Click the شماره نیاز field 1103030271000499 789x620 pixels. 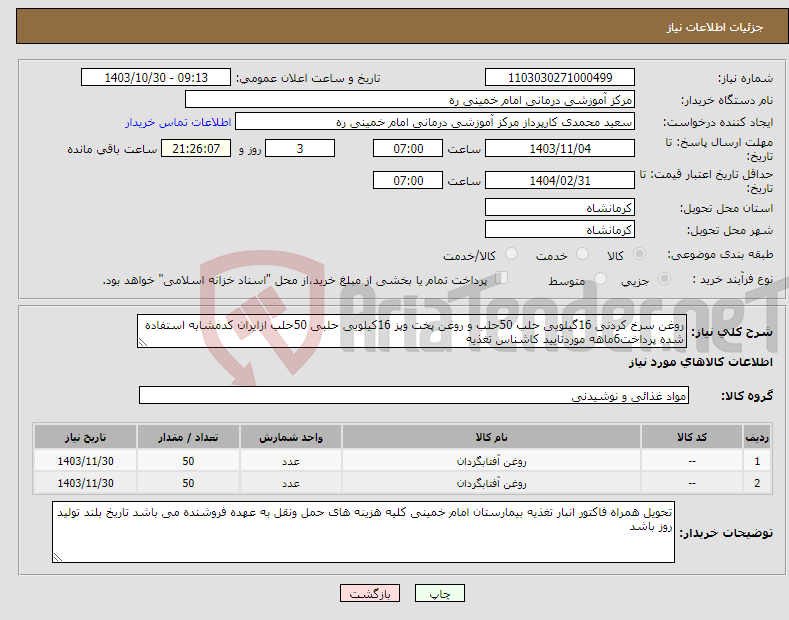point(560,78)
